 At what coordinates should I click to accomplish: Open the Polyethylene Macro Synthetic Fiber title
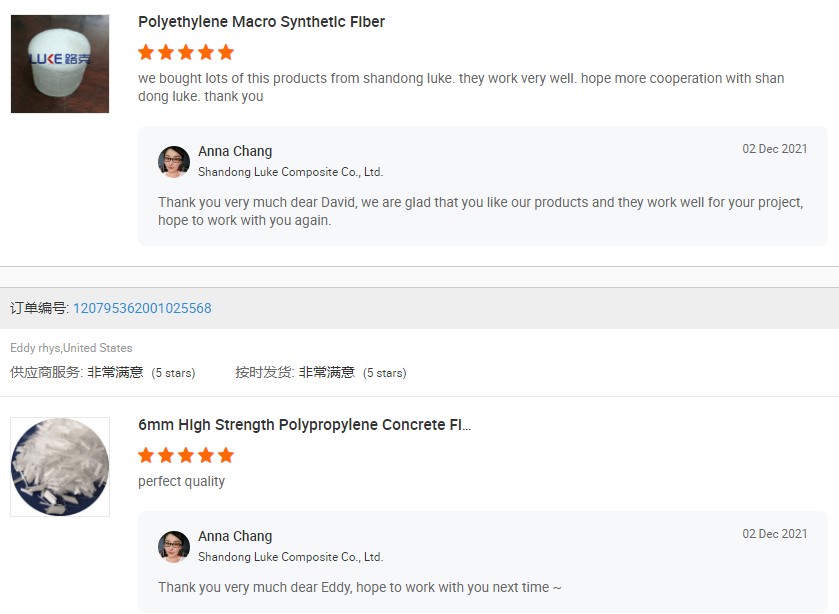click(261, 22)
